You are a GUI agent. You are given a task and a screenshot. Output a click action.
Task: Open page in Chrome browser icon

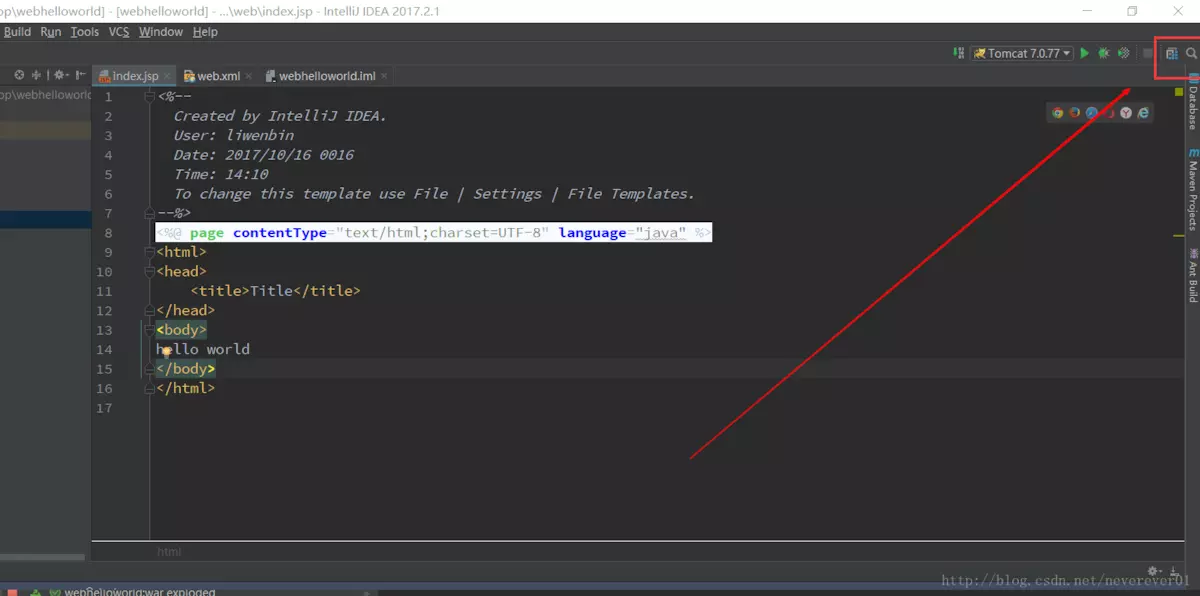1057,113
